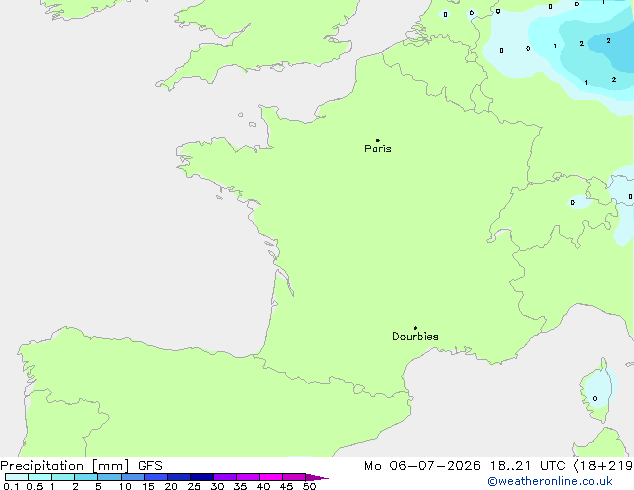Click the '15' legend scale label
Screen dimensions: 634x490
click(148, 486)
